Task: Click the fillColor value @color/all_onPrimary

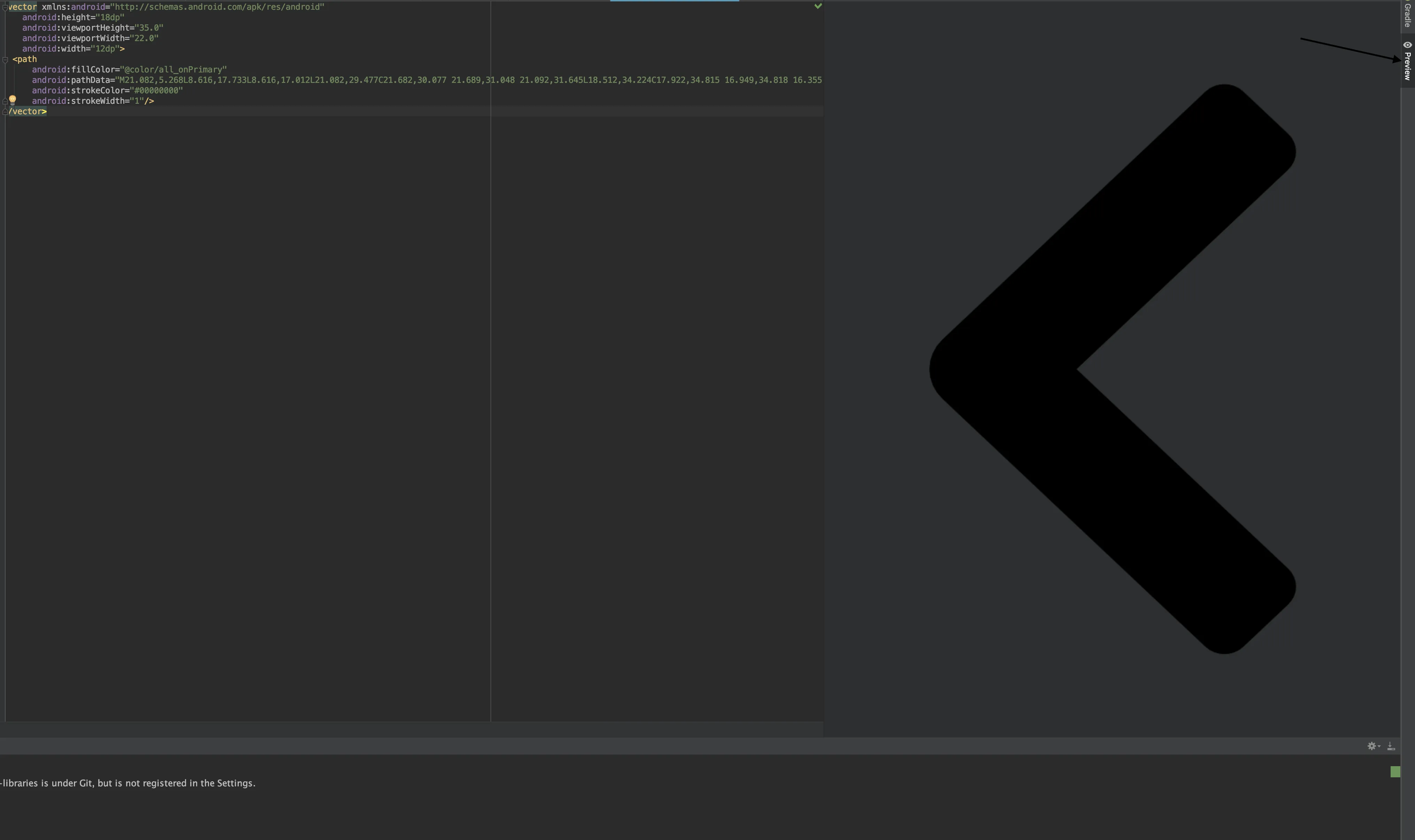Action: tap(173, 70)
